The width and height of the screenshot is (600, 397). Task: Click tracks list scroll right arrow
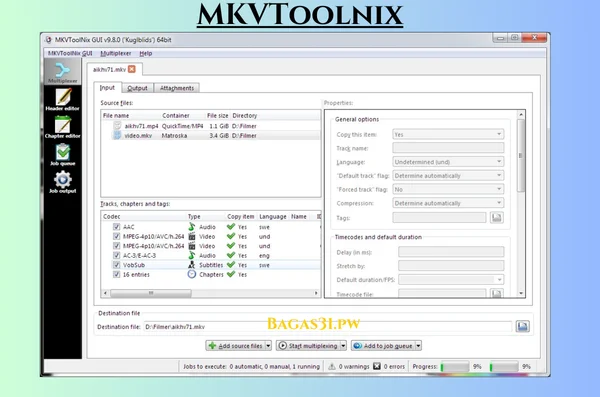pyautogui.click(x=316, y=293)
